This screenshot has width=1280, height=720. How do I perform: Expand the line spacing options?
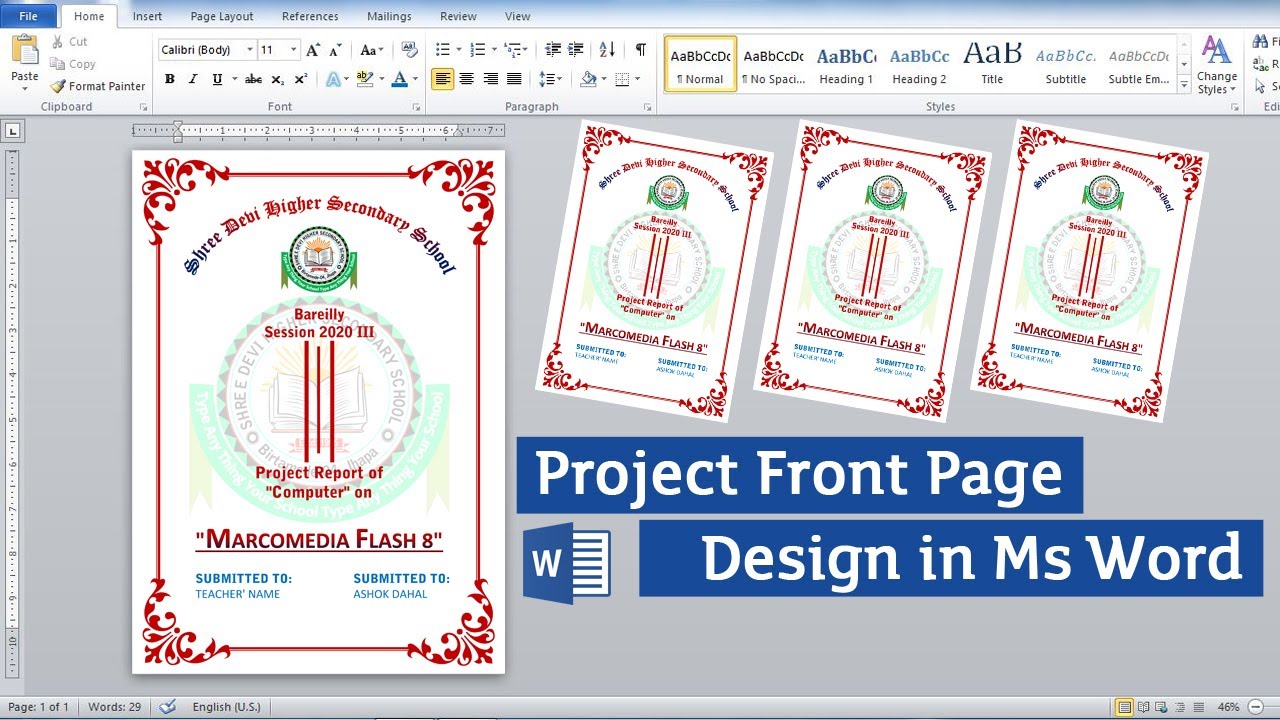[x=549, y=79]
